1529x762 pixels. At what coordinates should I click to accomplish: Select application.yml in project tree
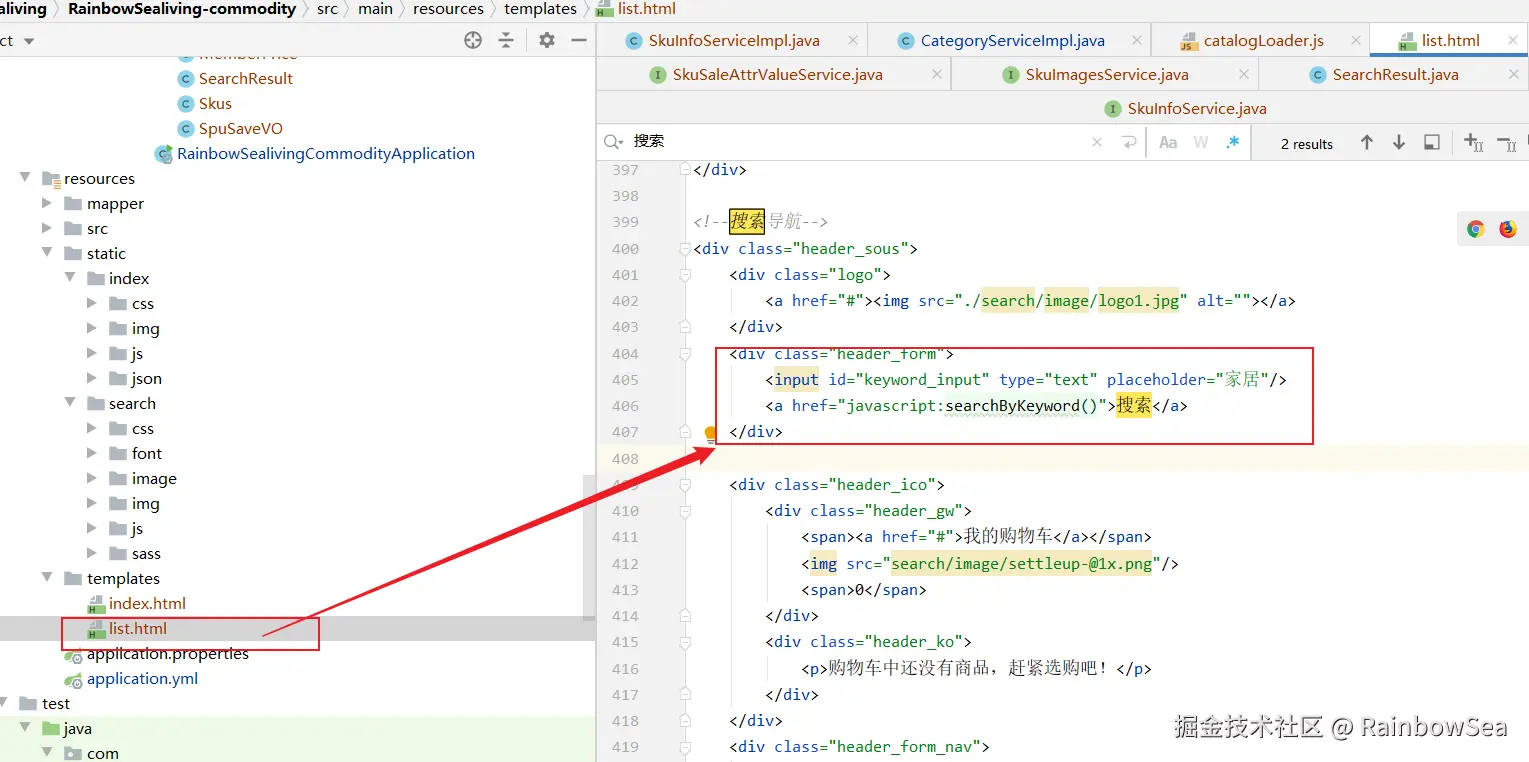coord(142,678)
